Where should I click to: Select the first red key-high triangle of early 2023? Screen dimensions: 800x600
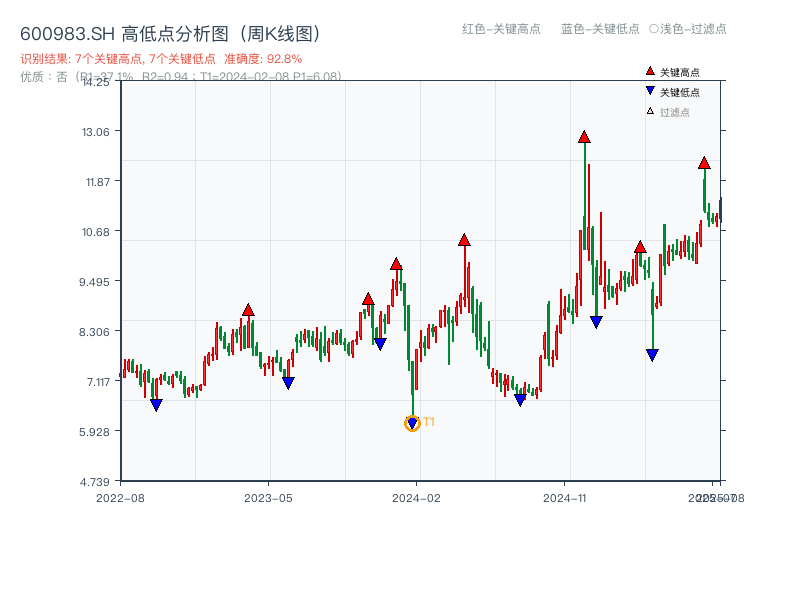coord(248,310)
